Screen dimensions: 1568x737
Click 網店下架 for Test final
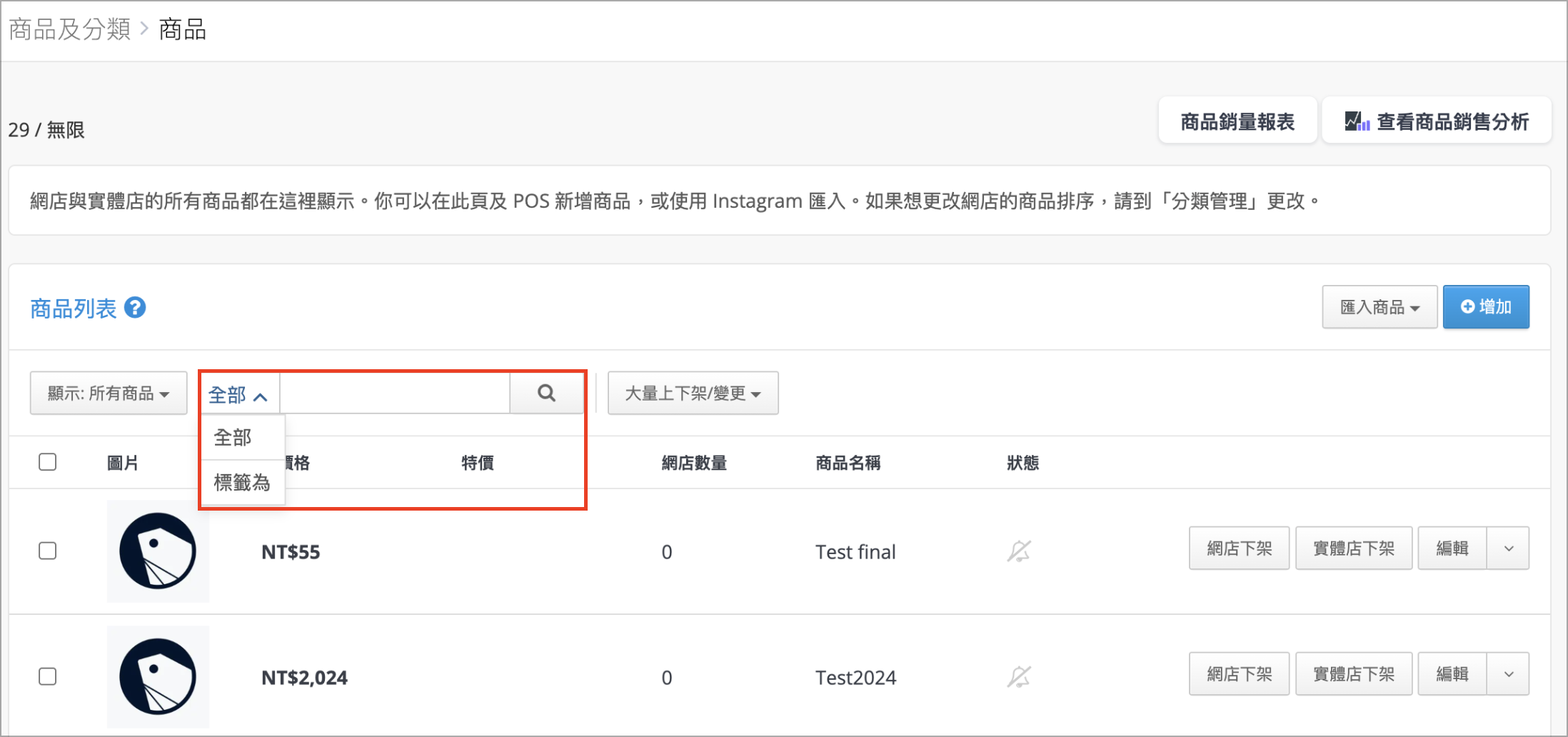tap(1239, 548)
